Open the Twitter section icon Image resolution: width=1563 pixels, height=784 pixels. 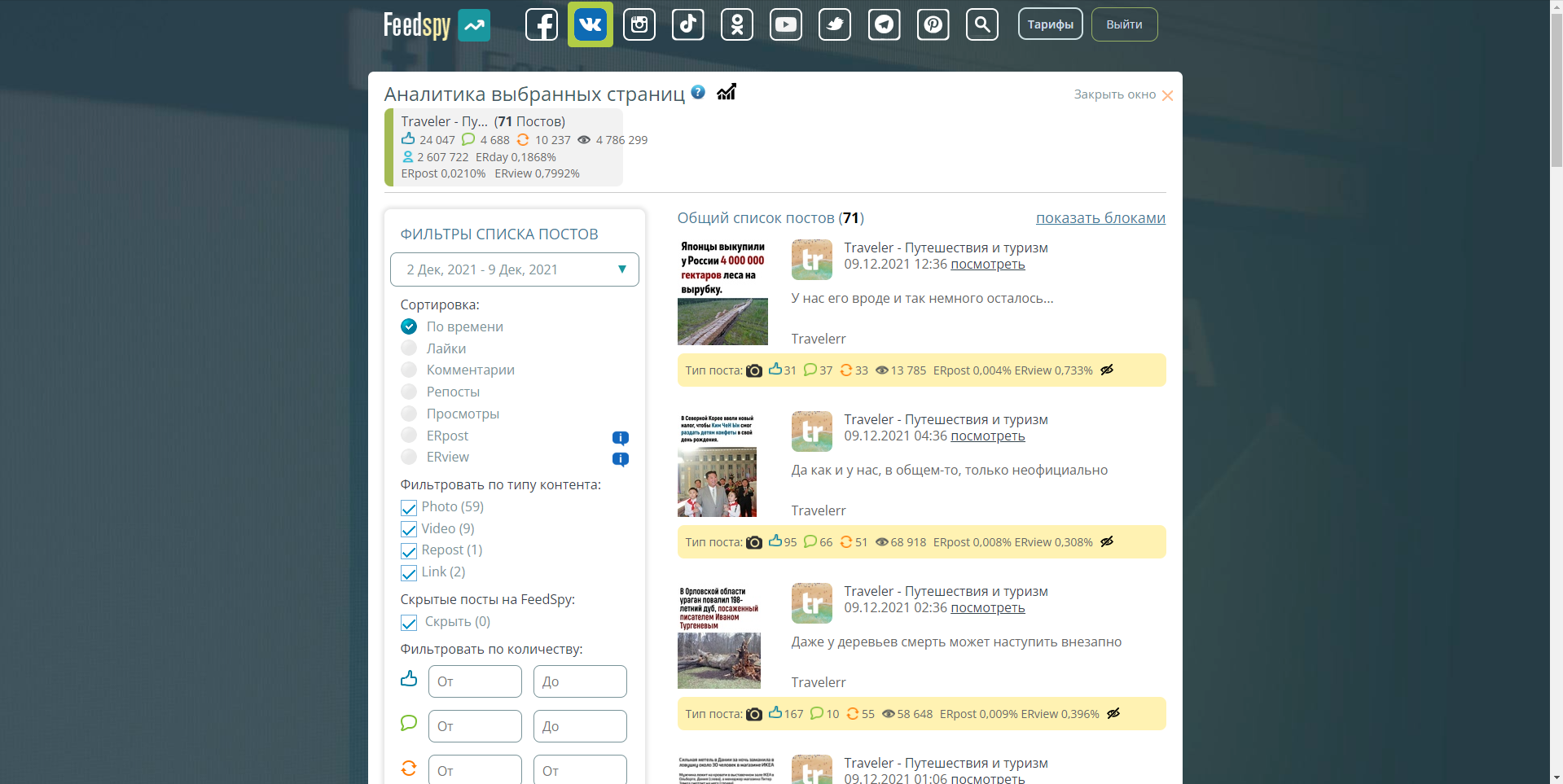[x=835, y=24]
